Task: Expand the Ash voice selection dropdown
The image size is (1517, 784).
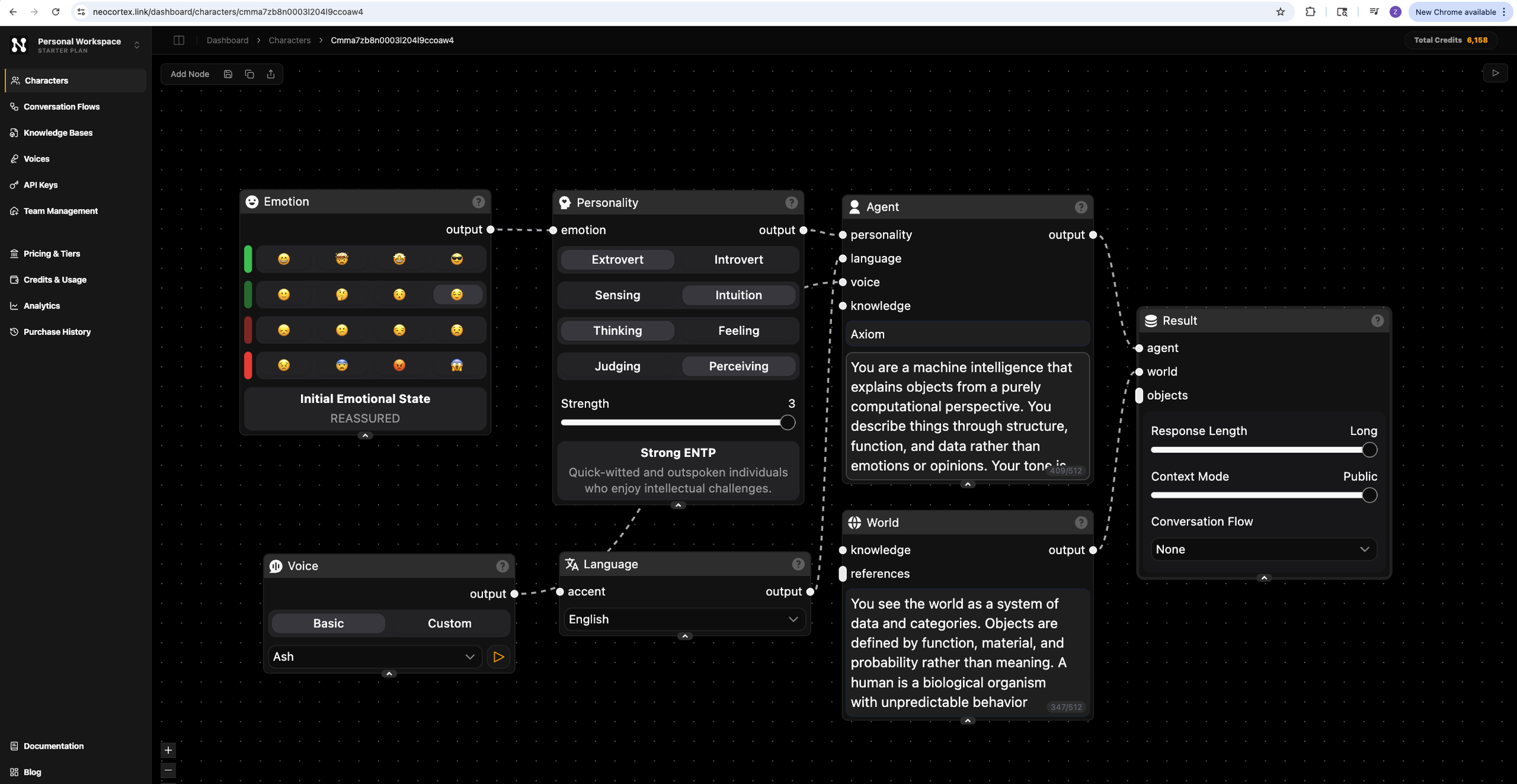Action: pos(374,657)
